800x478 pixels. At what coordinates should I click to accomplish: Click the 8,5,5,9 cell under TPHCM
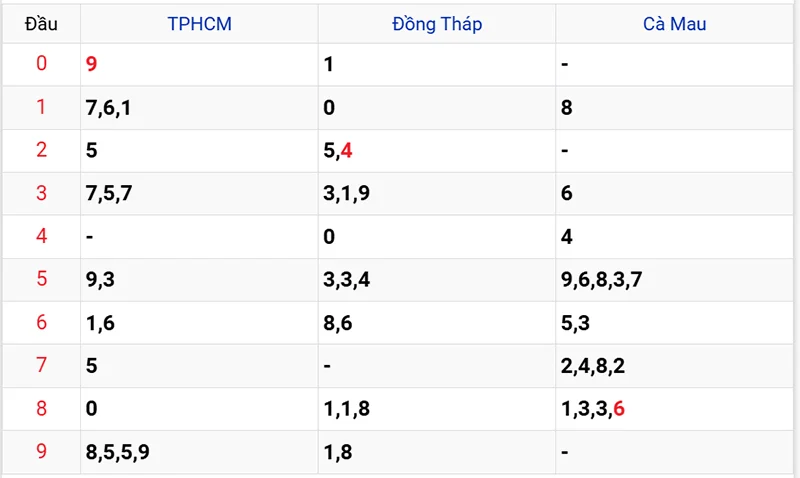click(x=118, y=452)
